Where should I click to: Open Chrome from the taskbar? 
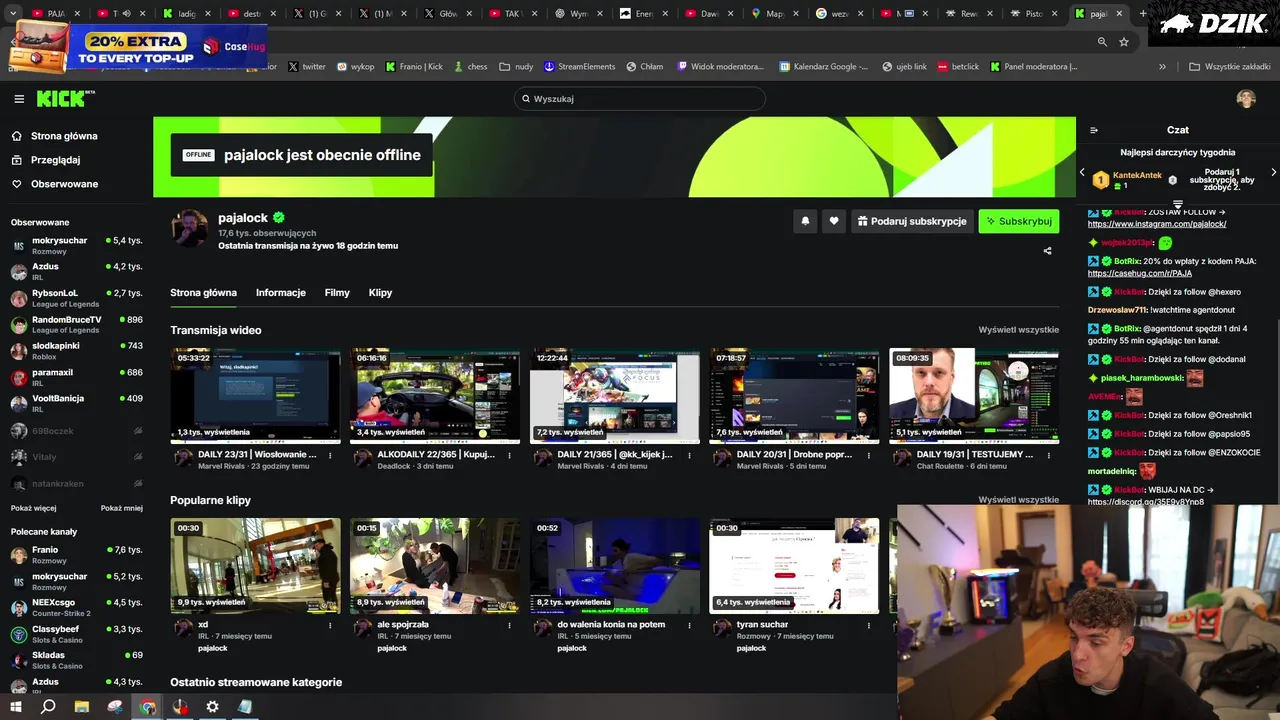[148, 707]
